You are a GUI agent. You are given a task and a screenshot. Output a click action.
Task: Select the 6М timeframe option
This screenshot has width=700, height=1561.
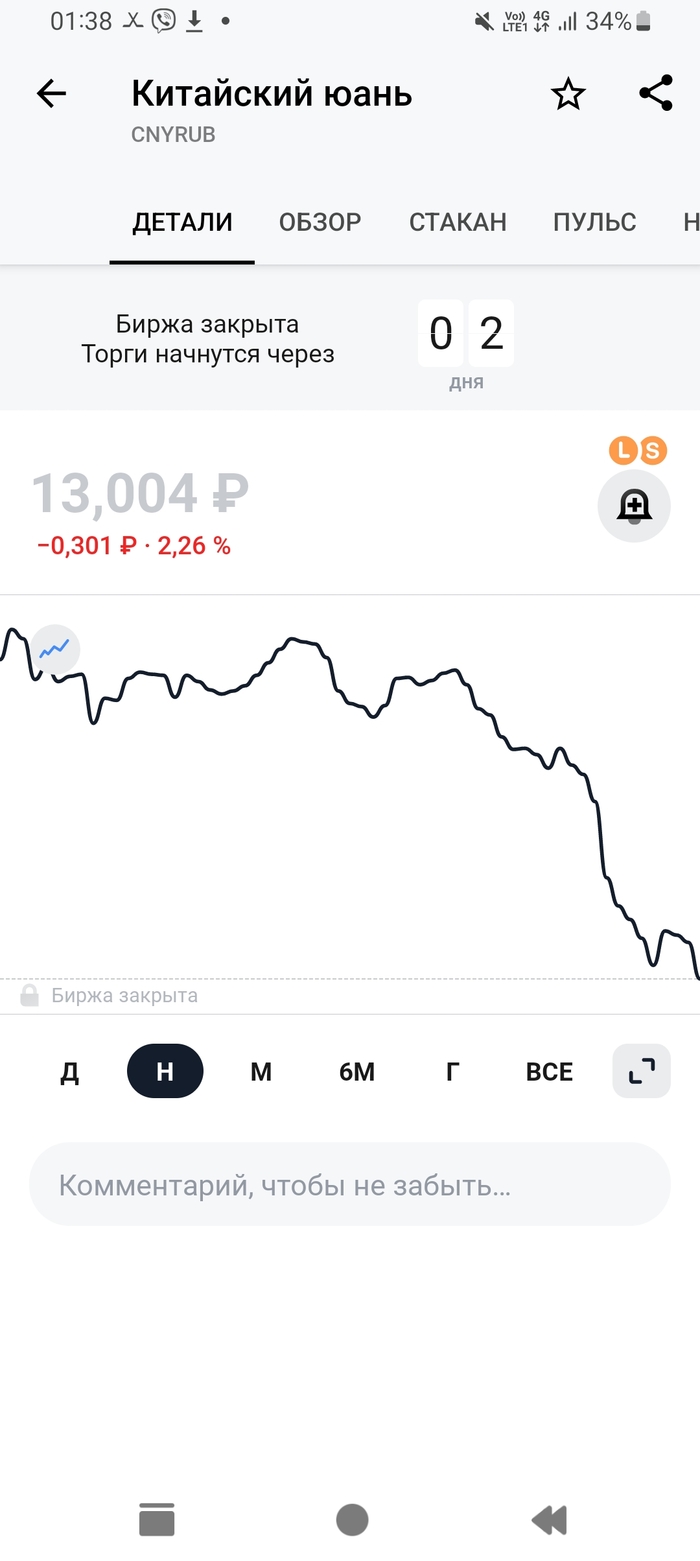click(356, 1070)
